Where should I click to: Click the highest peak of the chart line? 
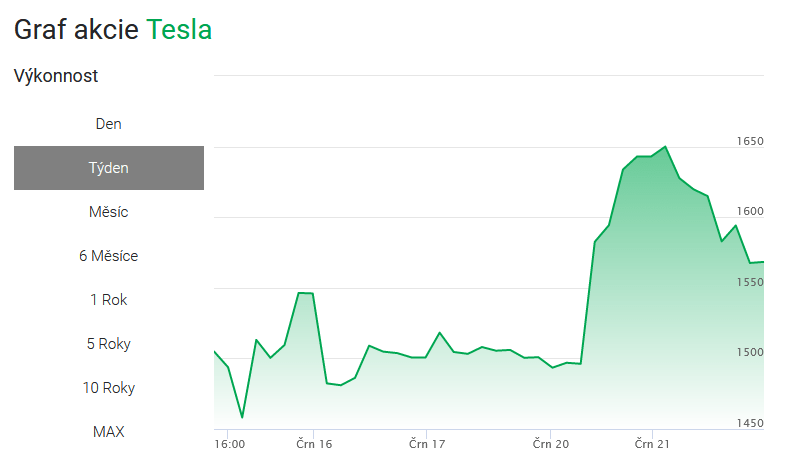click(665, 147)
